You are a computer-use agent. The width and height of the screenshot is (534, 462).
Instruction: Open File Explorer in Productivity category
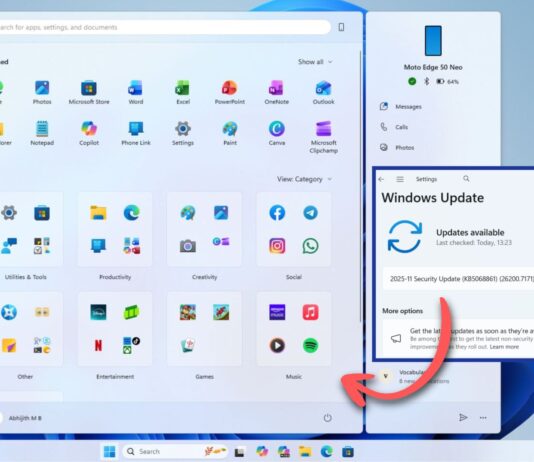click(98, 213)
